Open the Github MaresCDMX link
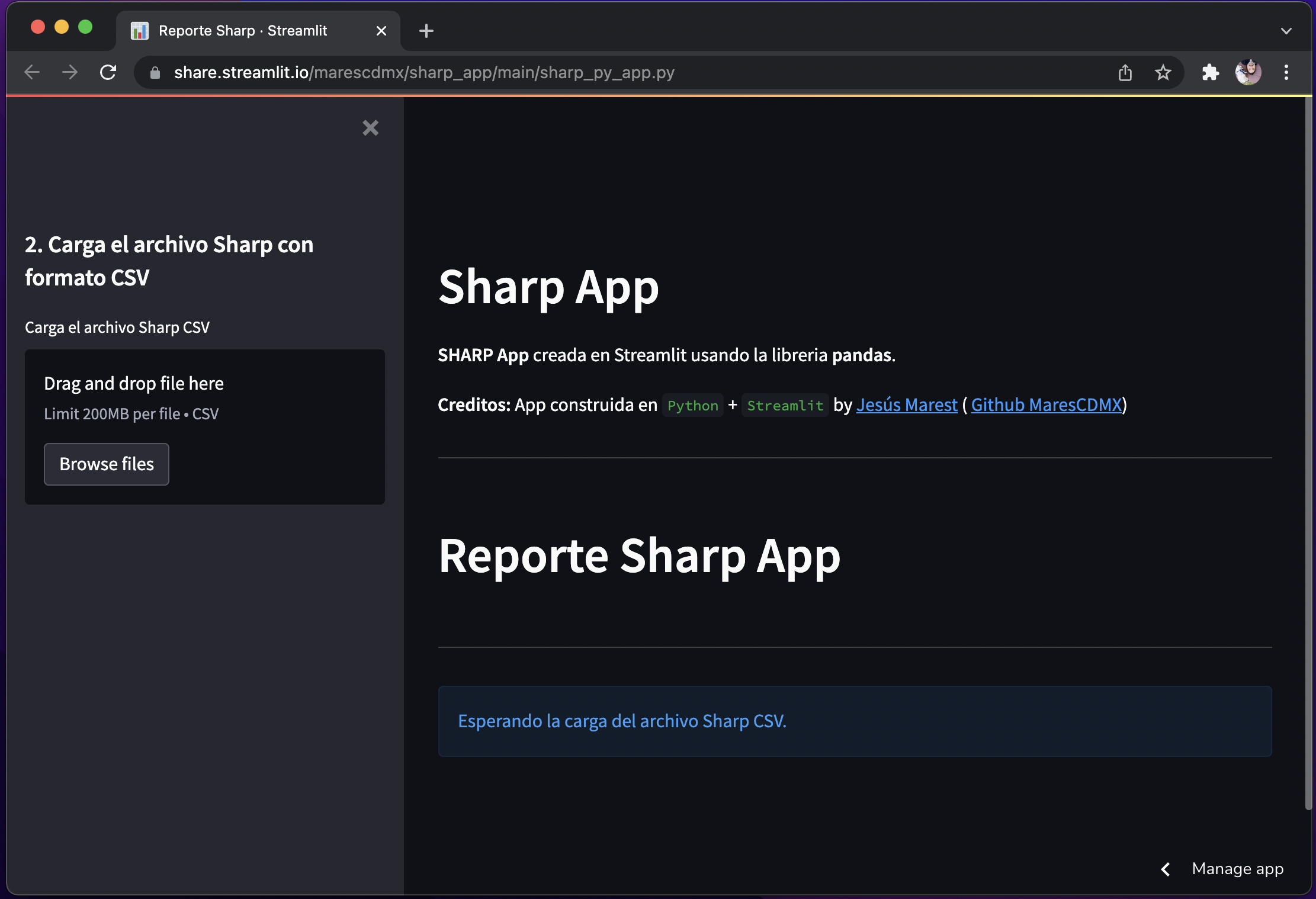The width and height of the screenshot is (1316, 899). point(1047,405)
